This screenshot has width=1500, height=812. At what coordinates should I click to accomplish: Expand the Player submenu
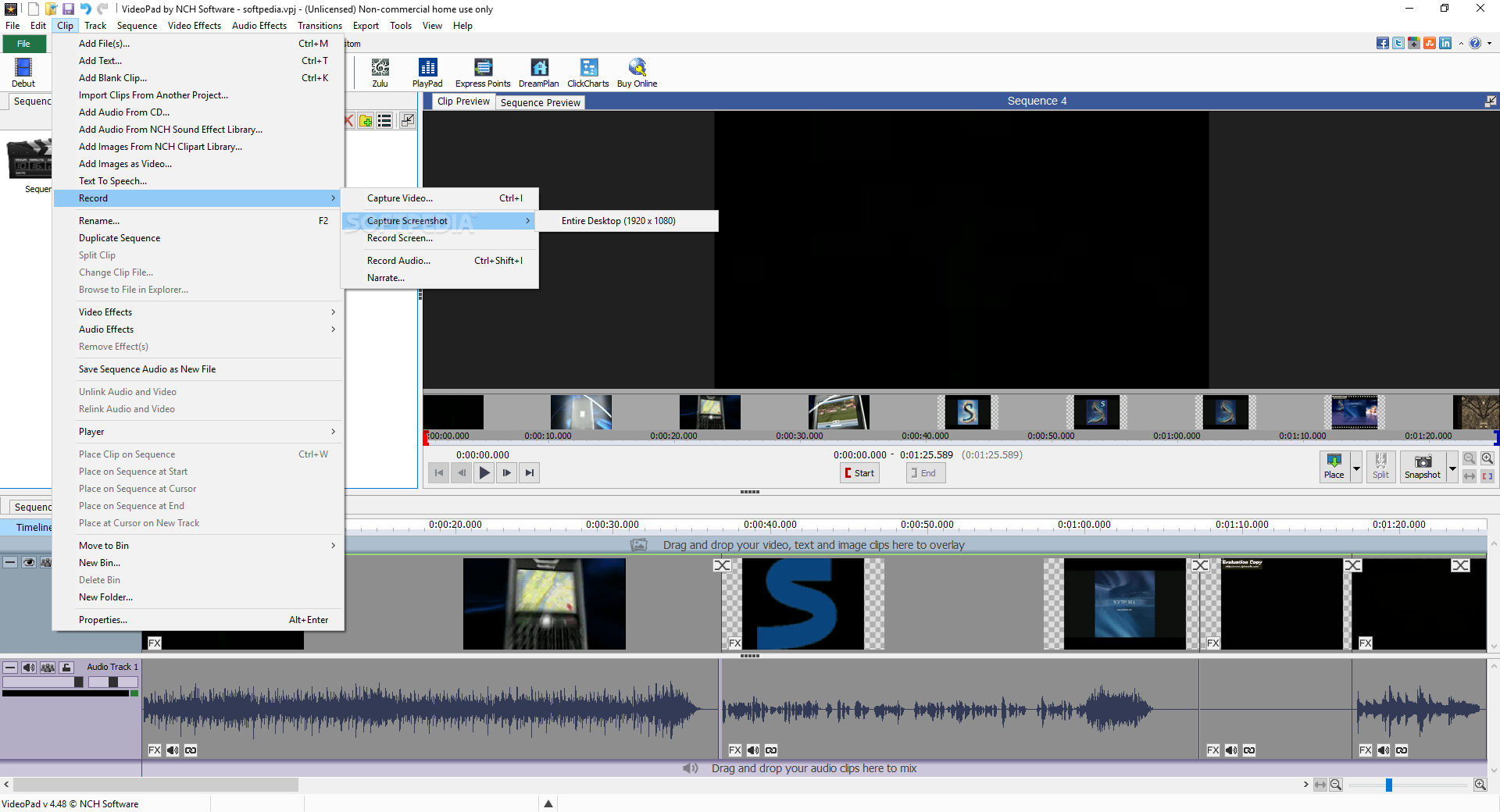pyautogui.click(x=198, y=432)
